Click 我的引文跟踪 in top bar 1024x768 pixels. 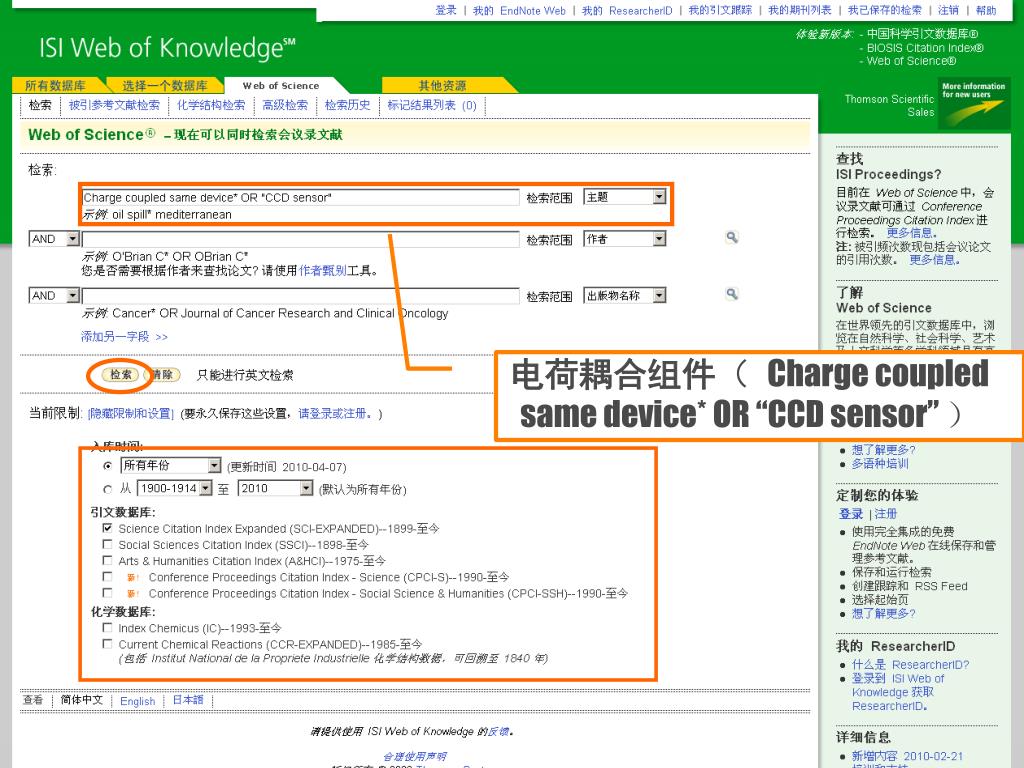point(720,10)
